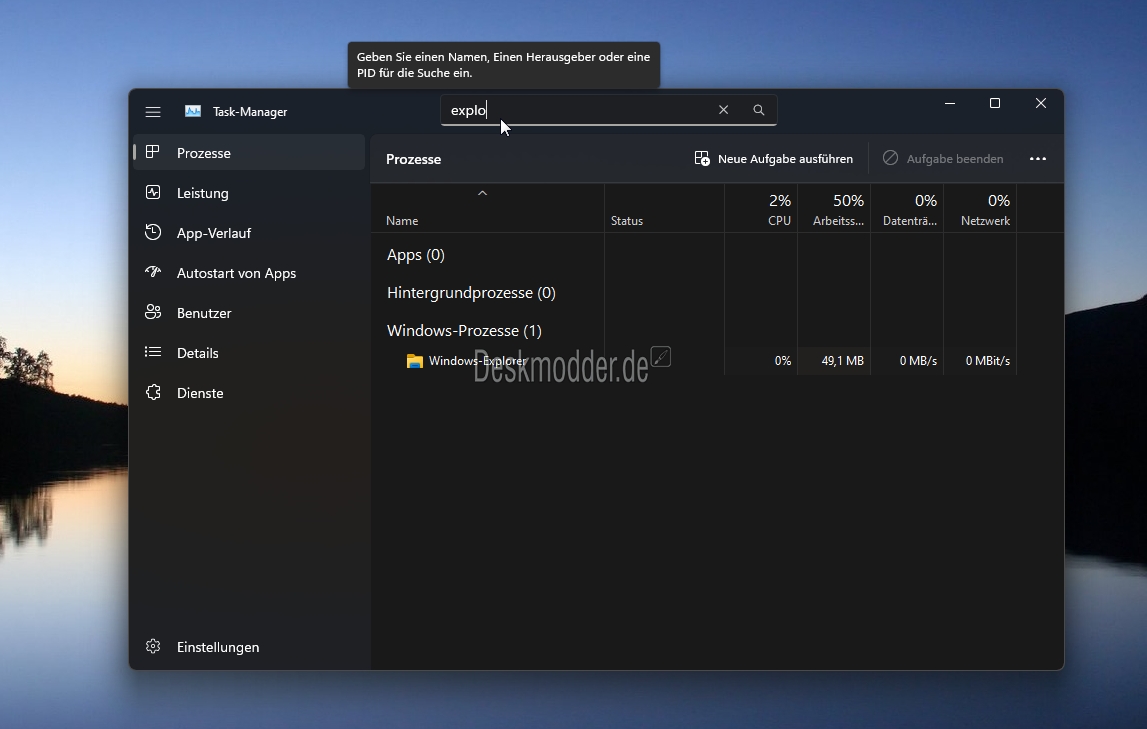
Task: Click Aufgabe beenden
Action: tap(944, 159)
